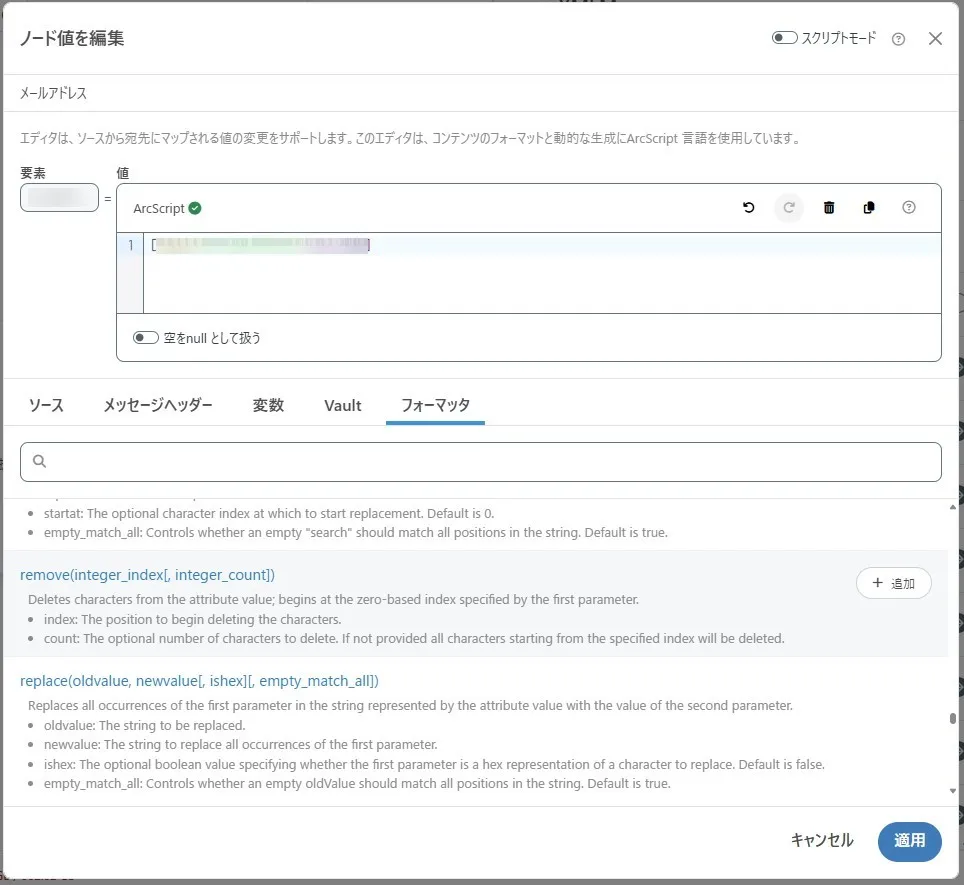
Task: Open help icon next to スクリプトモード
Action: click(898, 39)
